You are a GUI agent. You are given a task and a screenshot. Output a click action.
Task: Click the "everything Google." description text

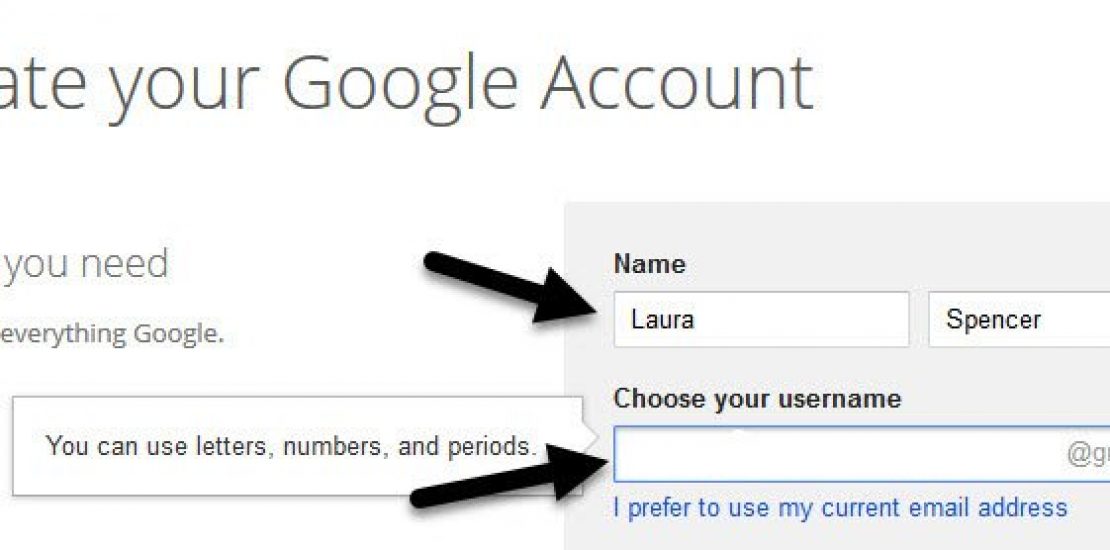(112, 334)
